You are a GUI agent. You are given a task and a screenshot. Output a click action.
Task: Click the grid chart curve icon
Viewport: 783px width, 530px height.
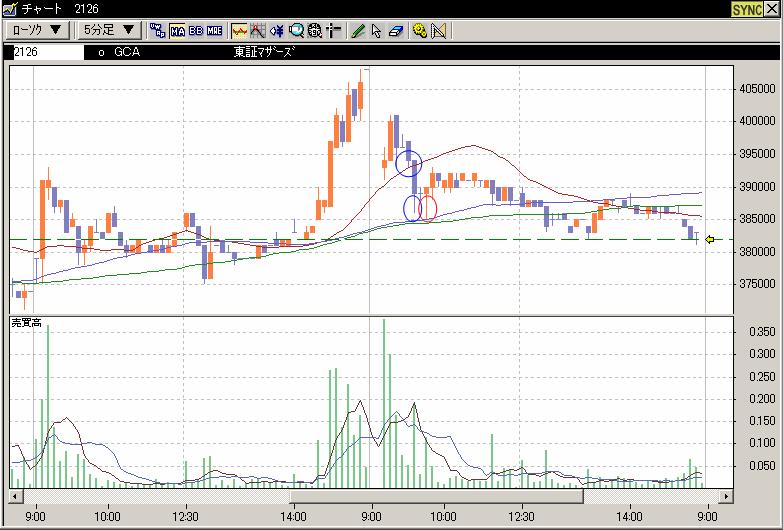click(258, 31)
